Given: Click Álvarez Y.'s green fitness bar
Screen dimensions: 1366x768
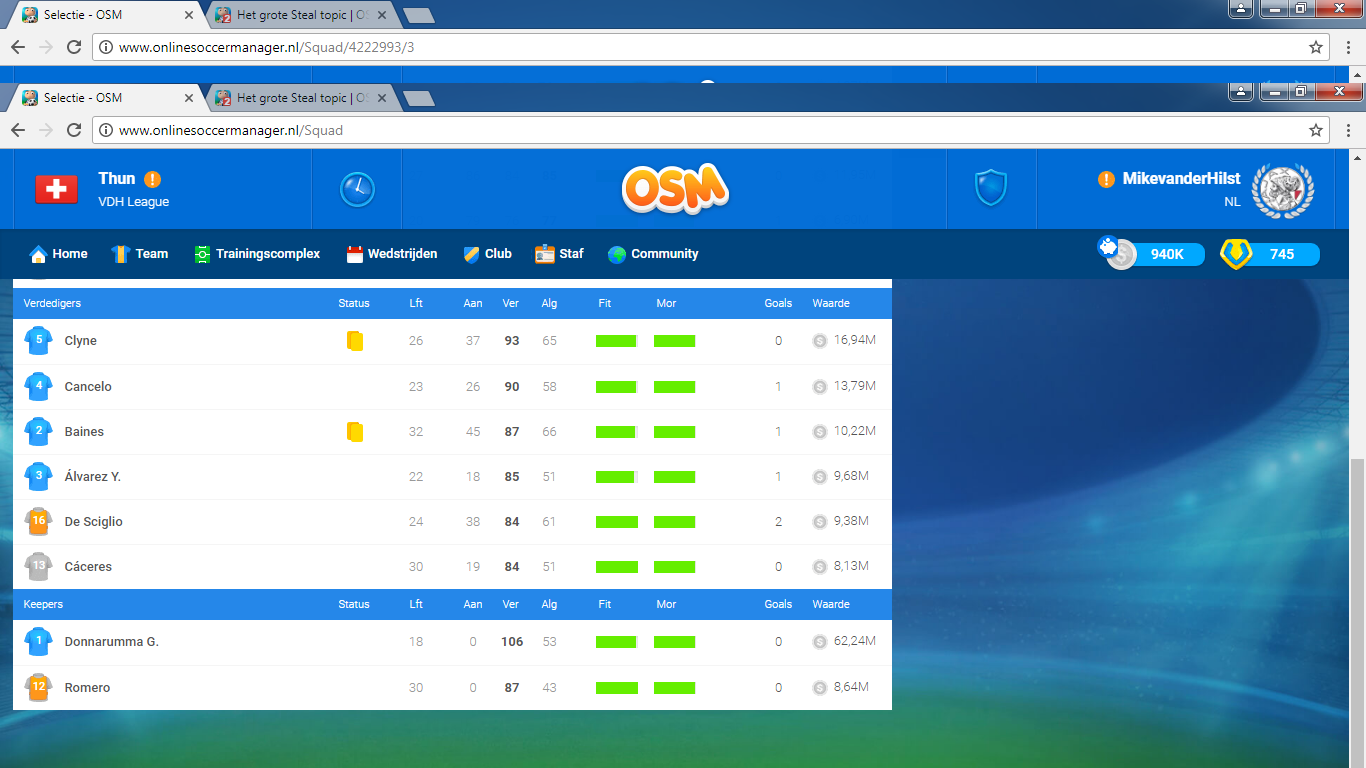Looking at the screenshot, I should pos(616,476).
